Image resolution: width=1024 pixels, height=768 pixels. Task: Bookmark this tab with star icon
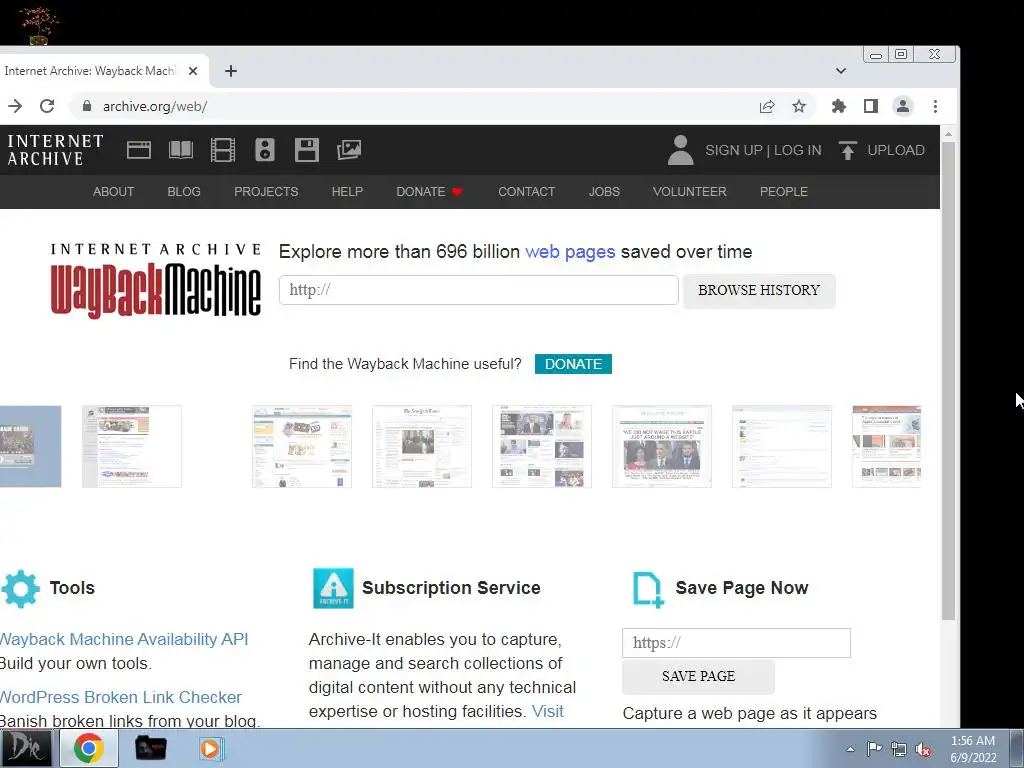(799, 106)
